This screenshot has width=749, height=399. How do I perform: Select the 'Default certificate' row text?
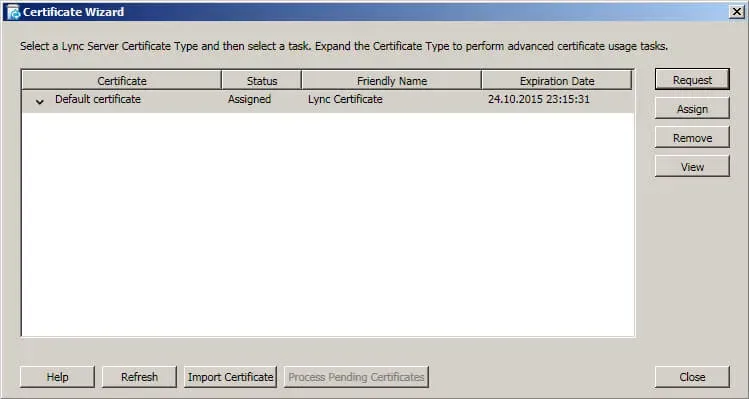point(98,99)
